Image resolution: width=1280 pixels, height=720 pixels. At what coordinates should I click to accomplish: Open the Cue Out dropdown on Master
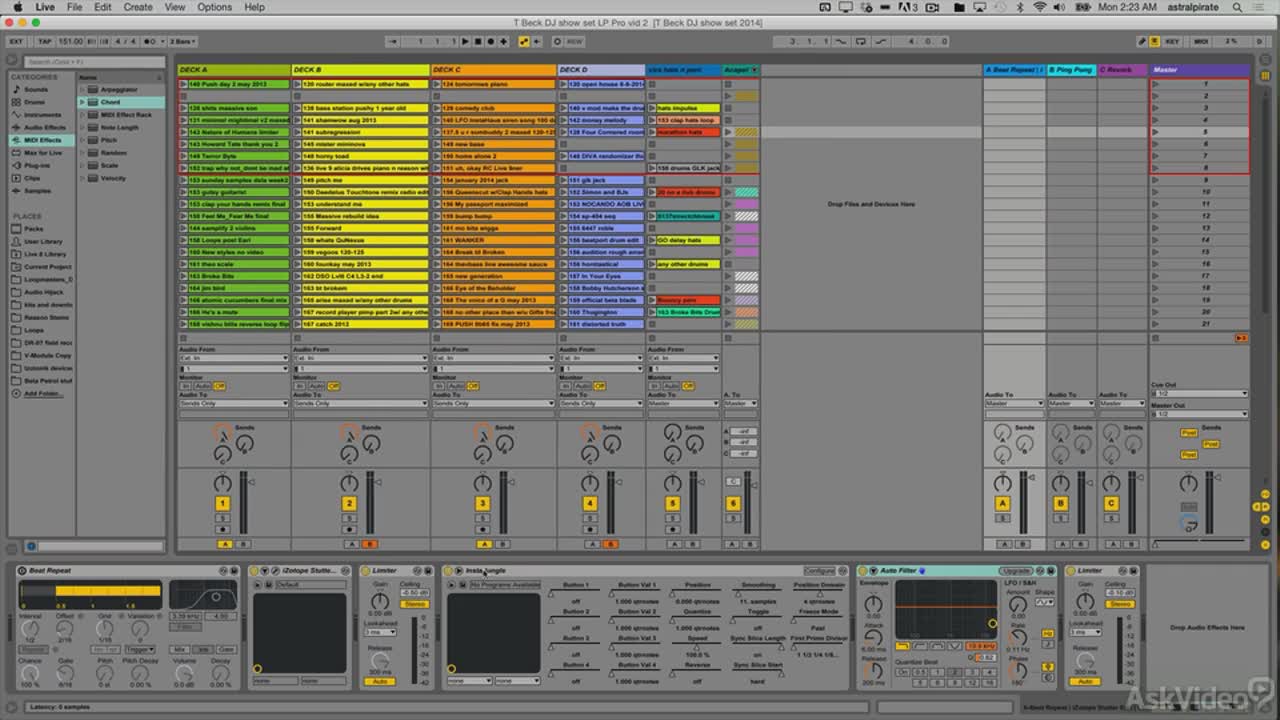tap(1200, 394)
